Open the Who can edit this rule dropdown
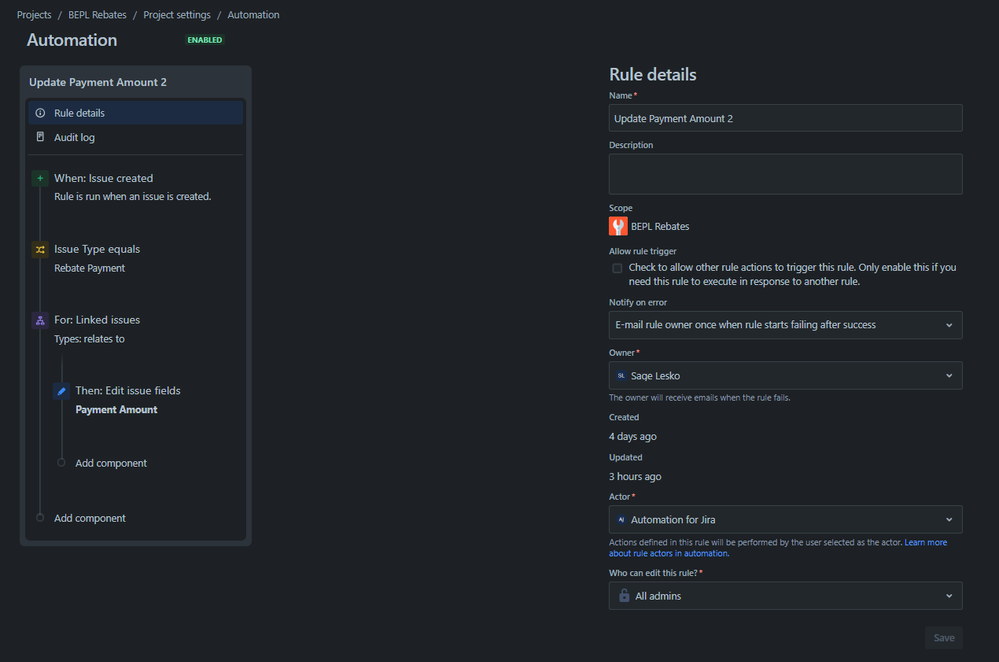Image resolution: width=999 pixels, height=662 pixels. point(786,596)
